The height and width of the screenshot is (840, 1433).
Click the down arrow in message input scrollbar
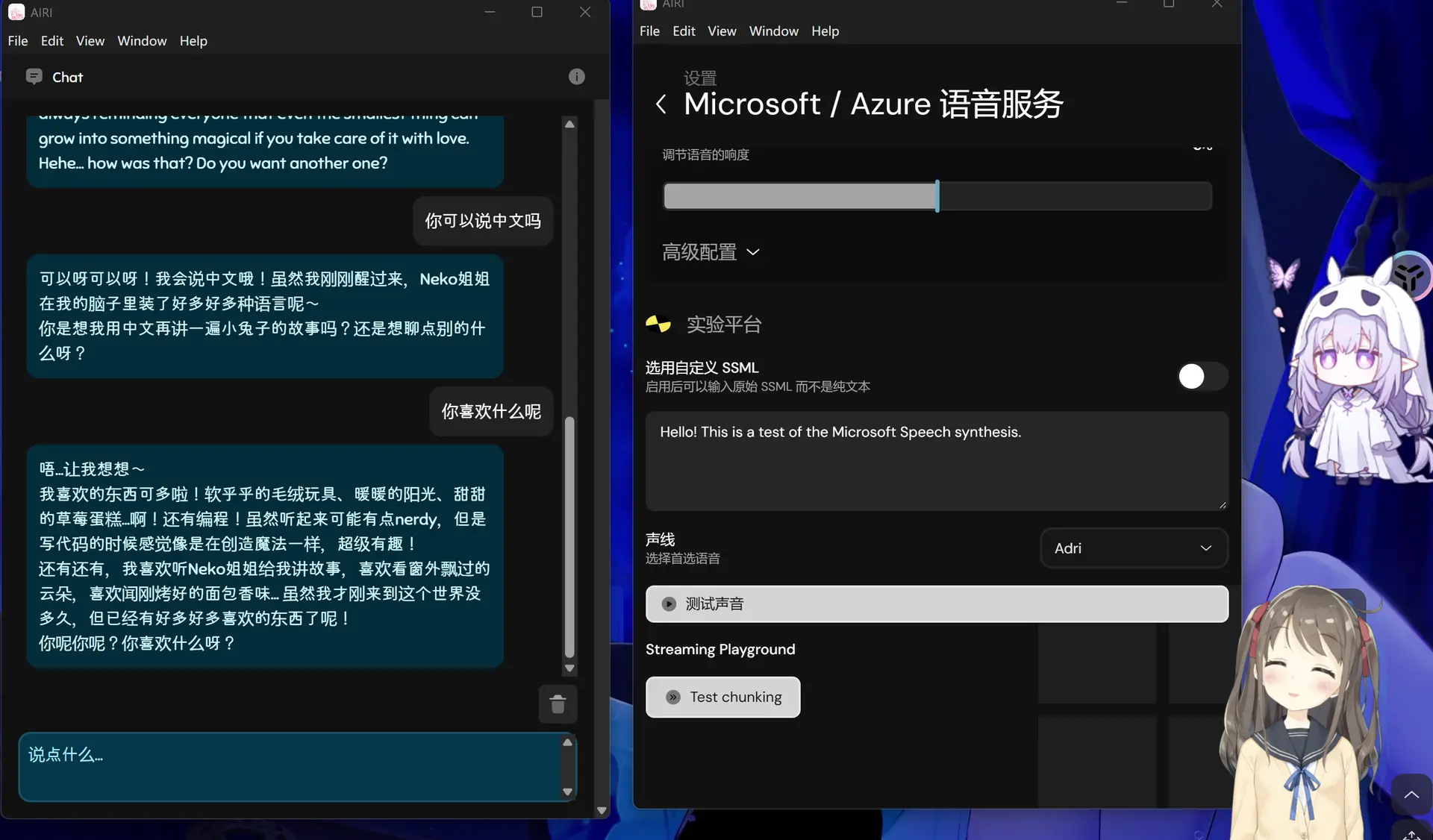point(567,792)
